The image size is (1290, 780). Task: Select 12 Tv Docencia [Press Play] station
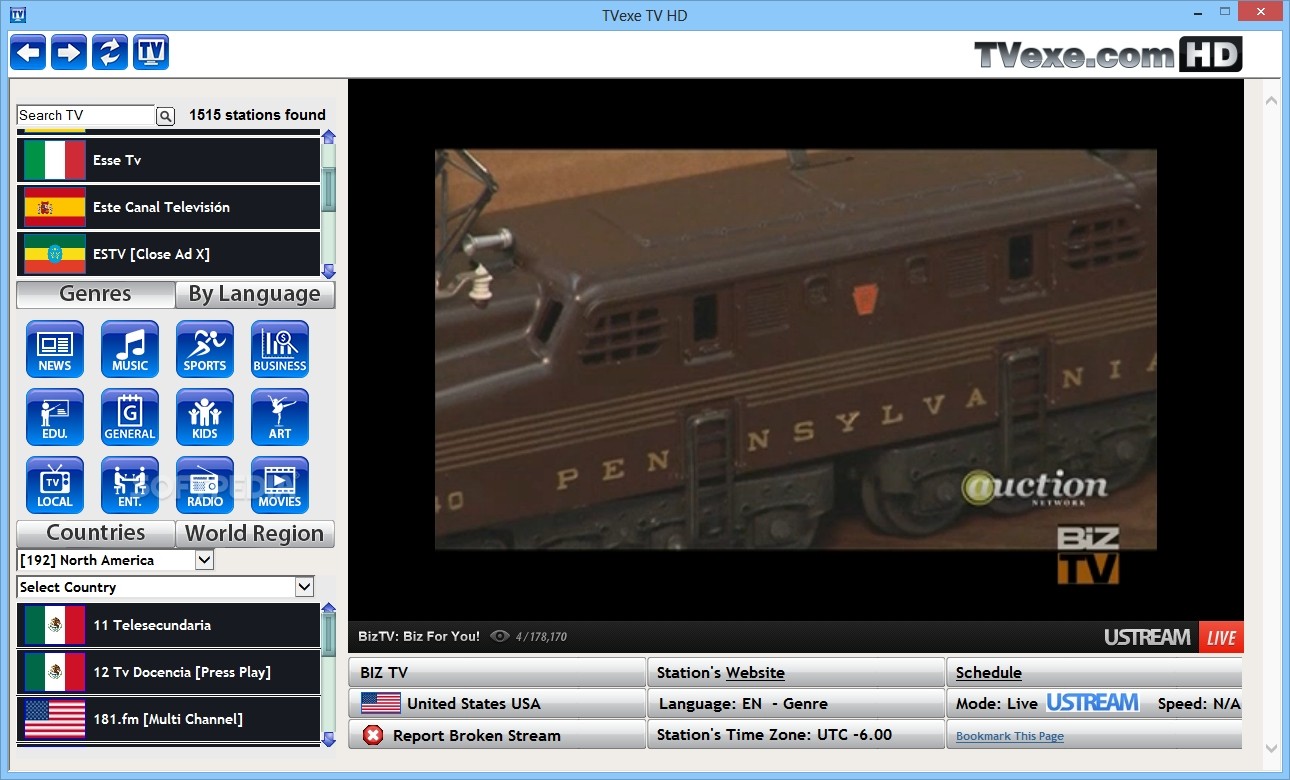coord(168,672)
